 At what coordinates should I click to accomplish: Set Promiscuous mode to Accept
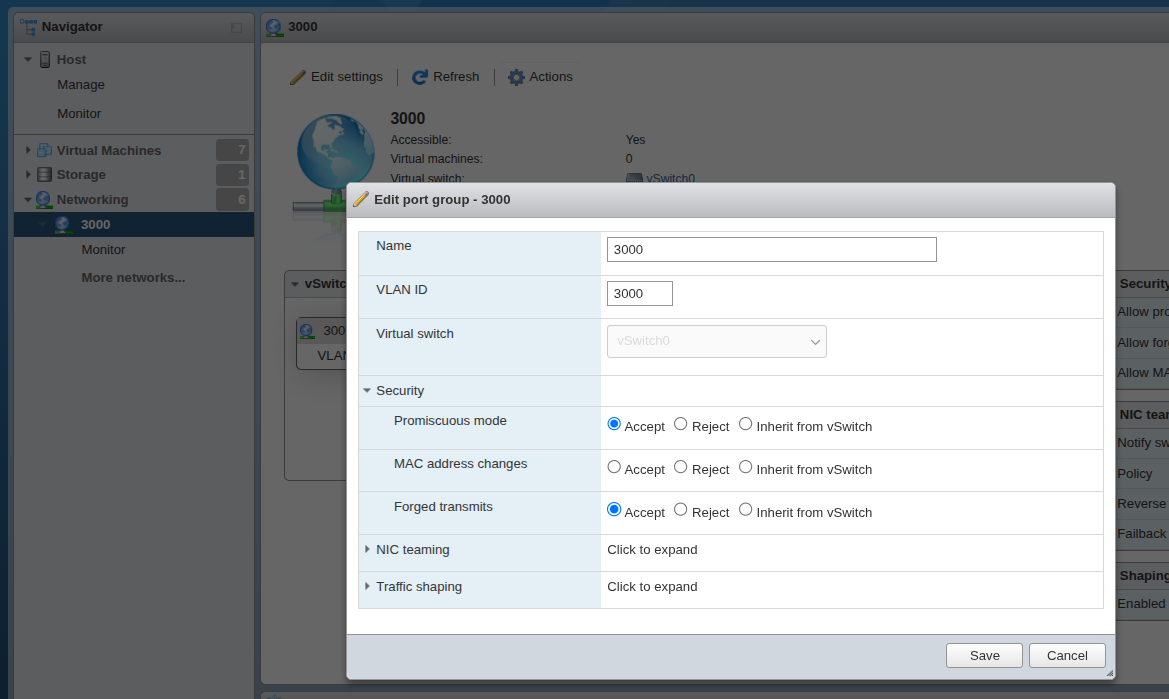click(x=614, y=424)
